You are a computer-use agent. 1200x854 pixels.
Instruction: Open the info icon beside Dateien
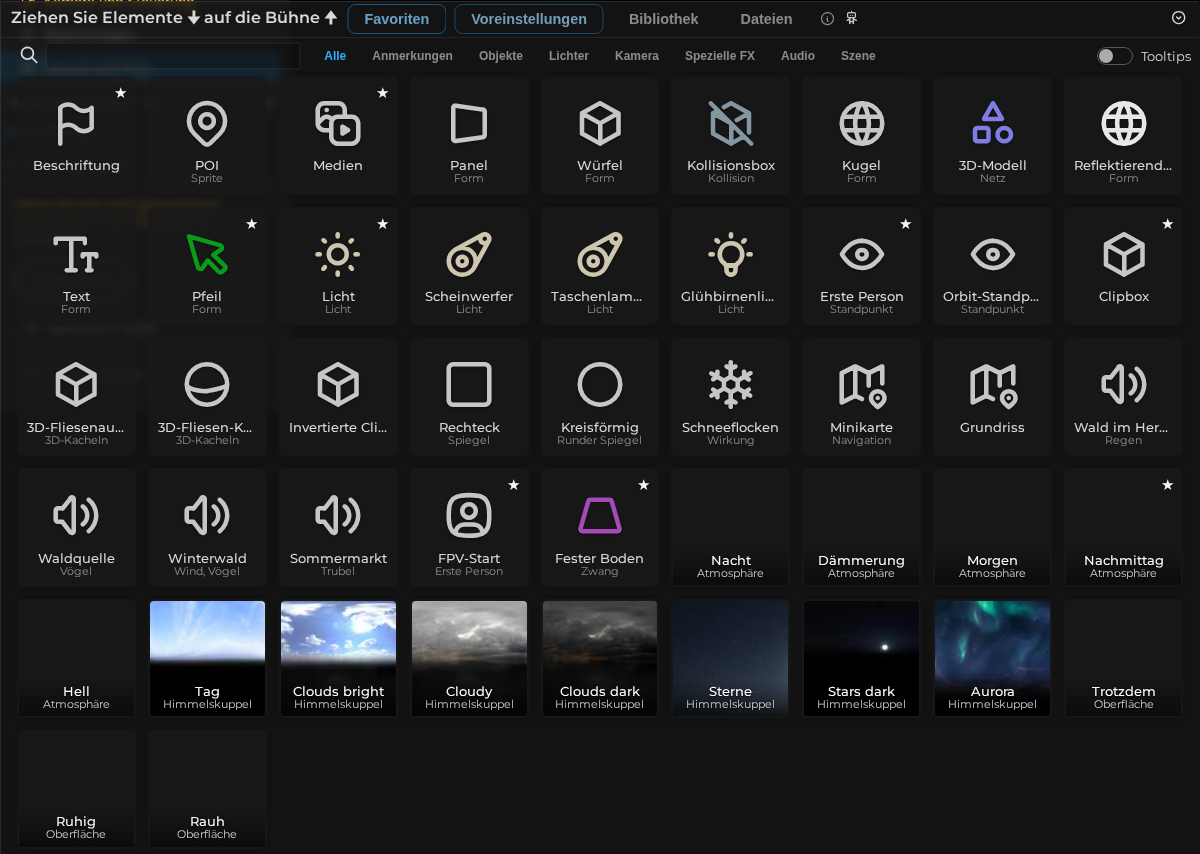[x=827, y=19]
